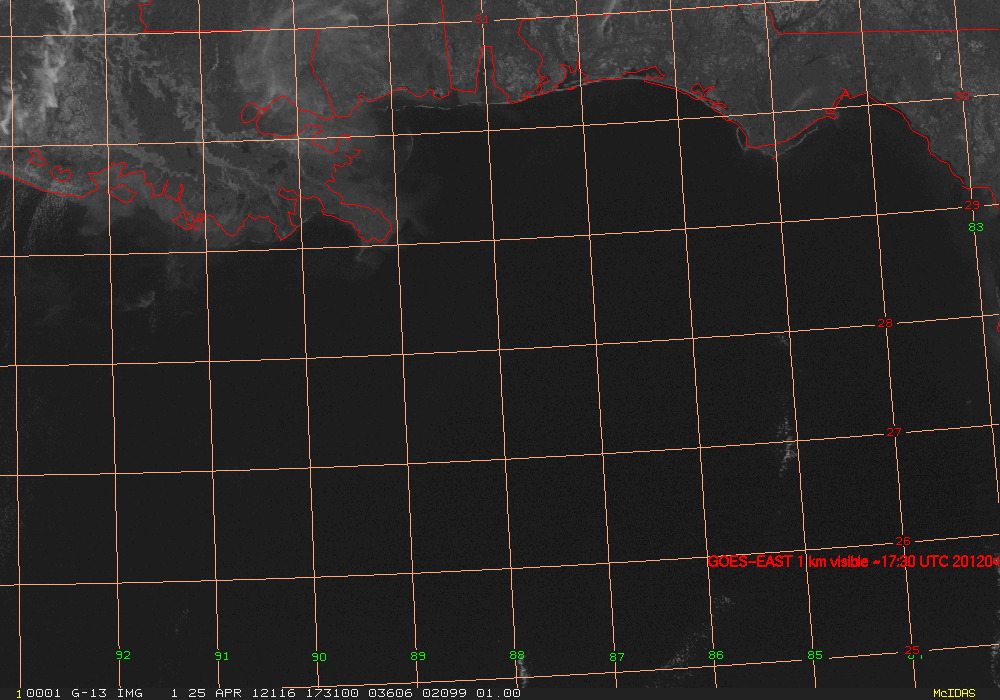
Task: Click the green longitude label 90
Action: 319,657
